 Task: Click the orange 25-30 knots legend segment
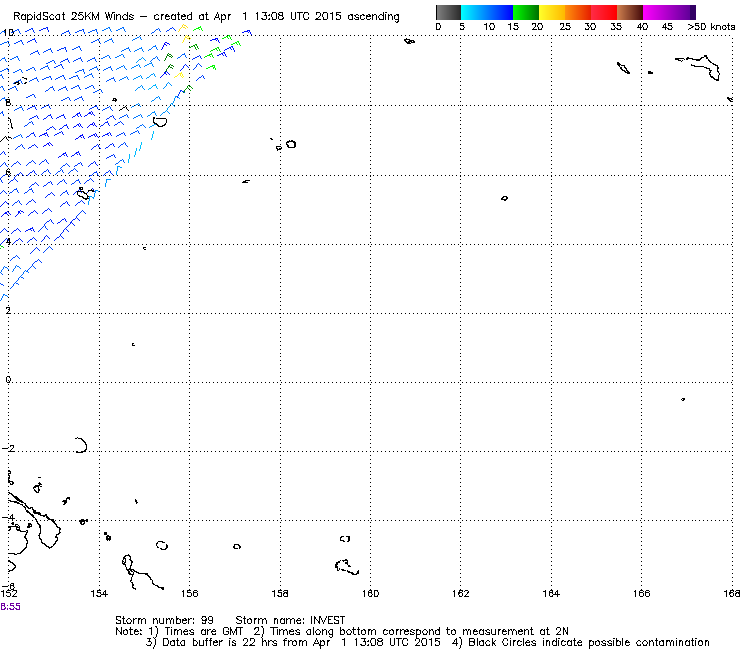(x=578, y=12)
